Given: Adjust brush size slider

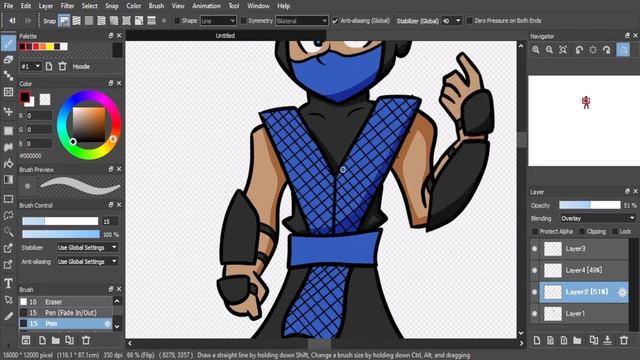Looking at the screenshot, I should (x=60, y=221).
